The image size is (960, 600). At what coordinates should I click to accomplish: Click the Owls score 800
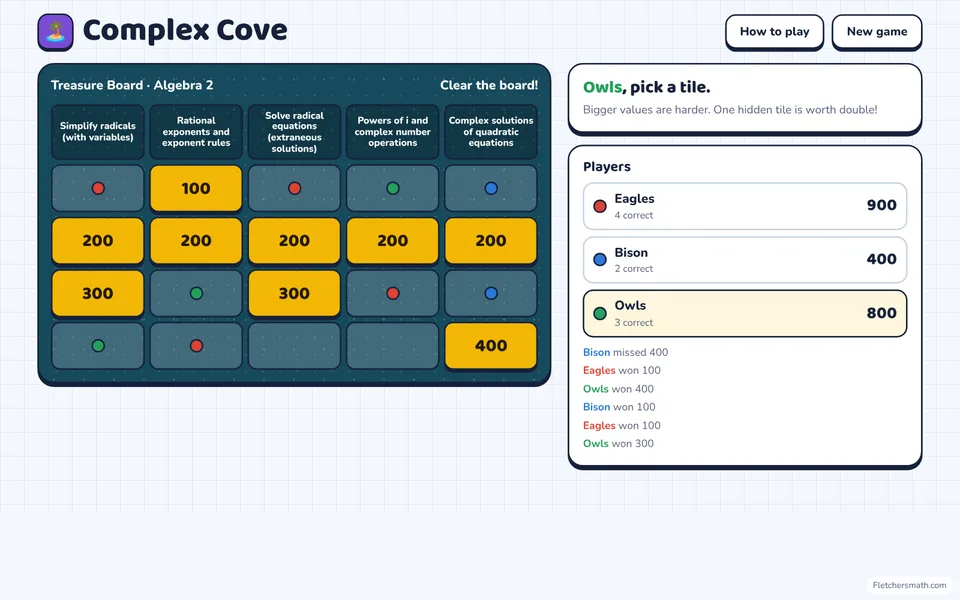coord(882,313)
